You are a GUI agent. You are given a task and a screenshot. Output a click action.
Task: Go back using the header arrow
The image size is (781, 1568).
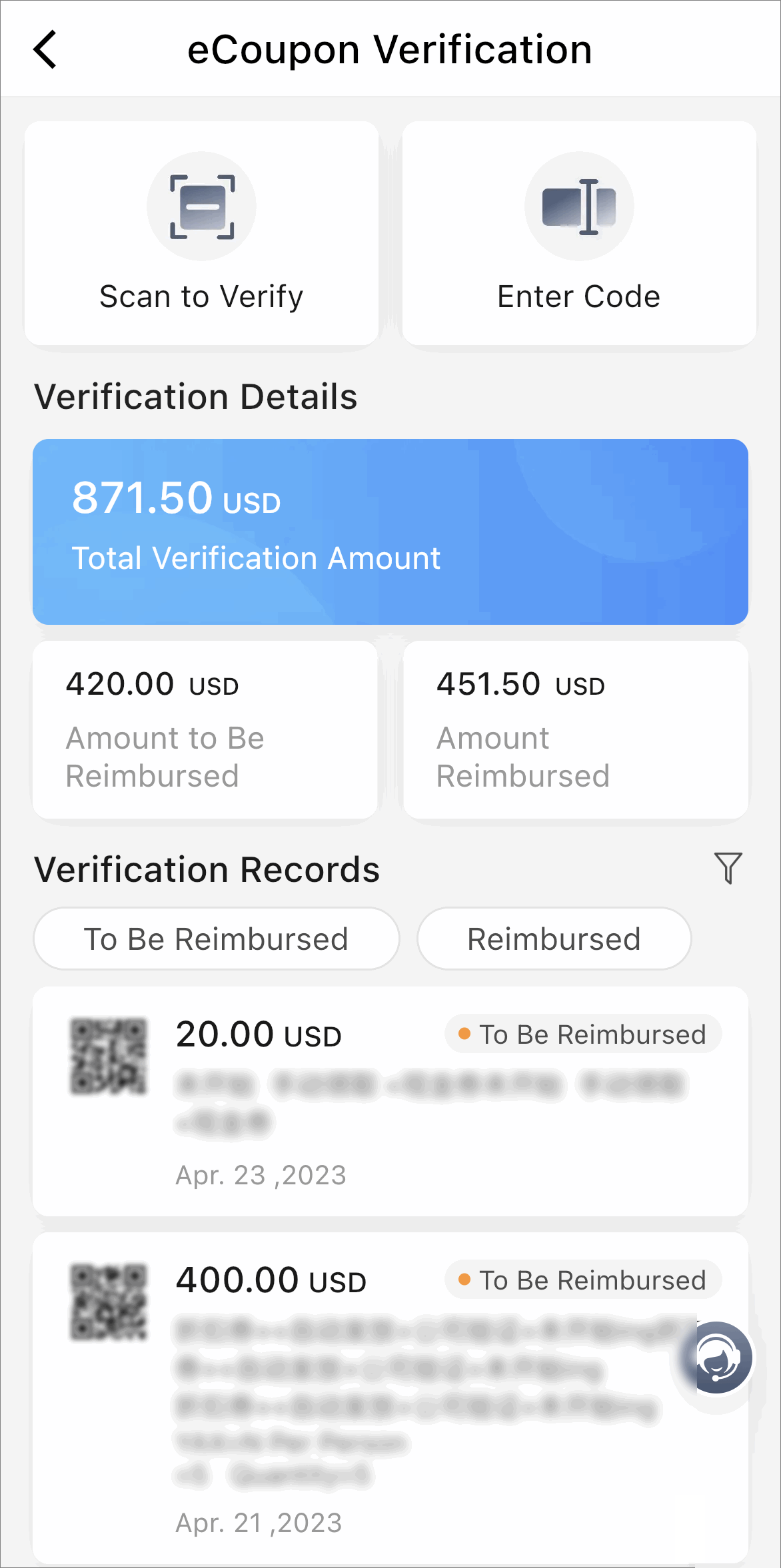[x=45, y=49]
